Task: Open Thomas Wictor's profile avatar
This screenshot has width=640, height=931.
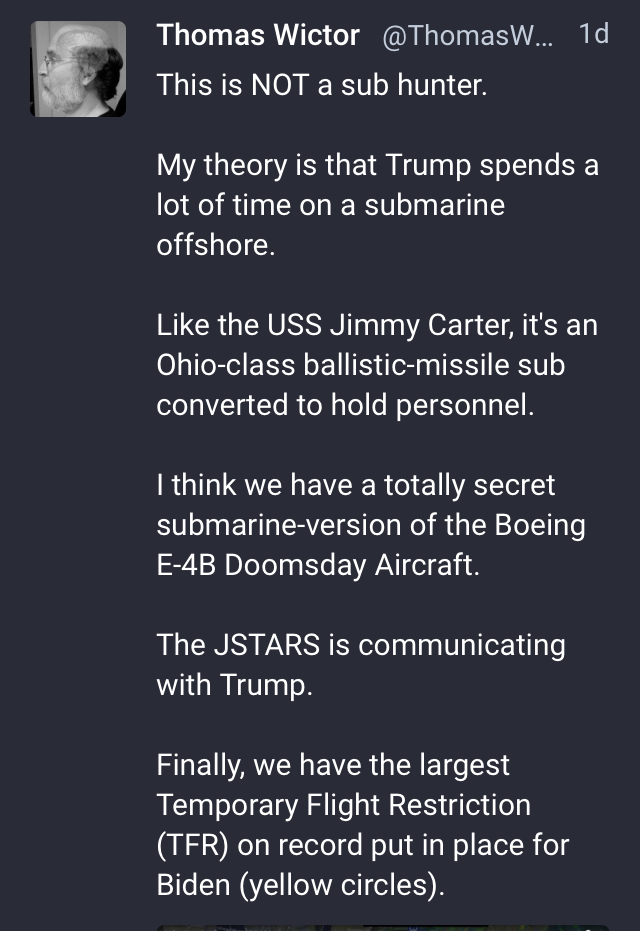Action: [78, 69]
